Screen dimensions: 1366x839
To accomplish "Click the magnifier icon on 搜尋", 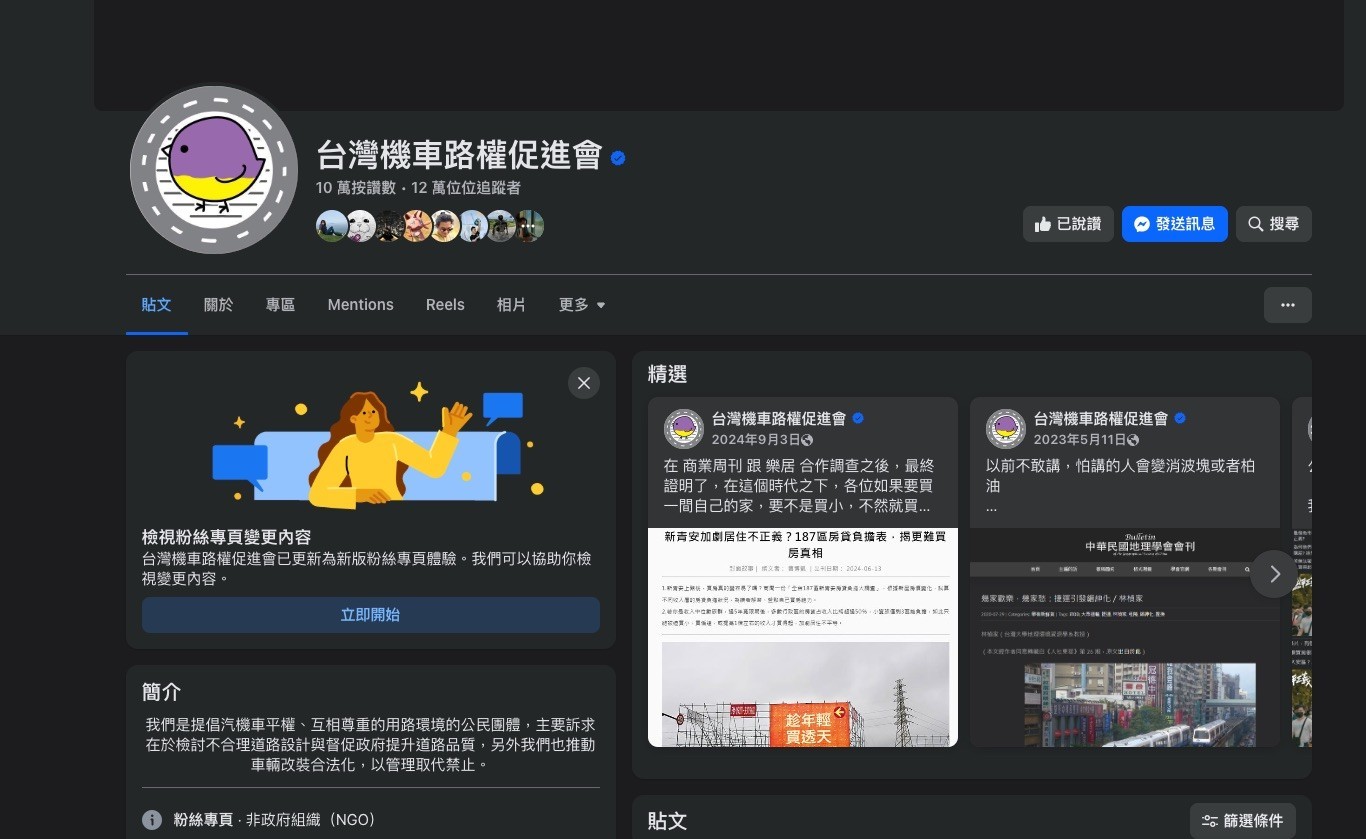I will coord(1255,224).
